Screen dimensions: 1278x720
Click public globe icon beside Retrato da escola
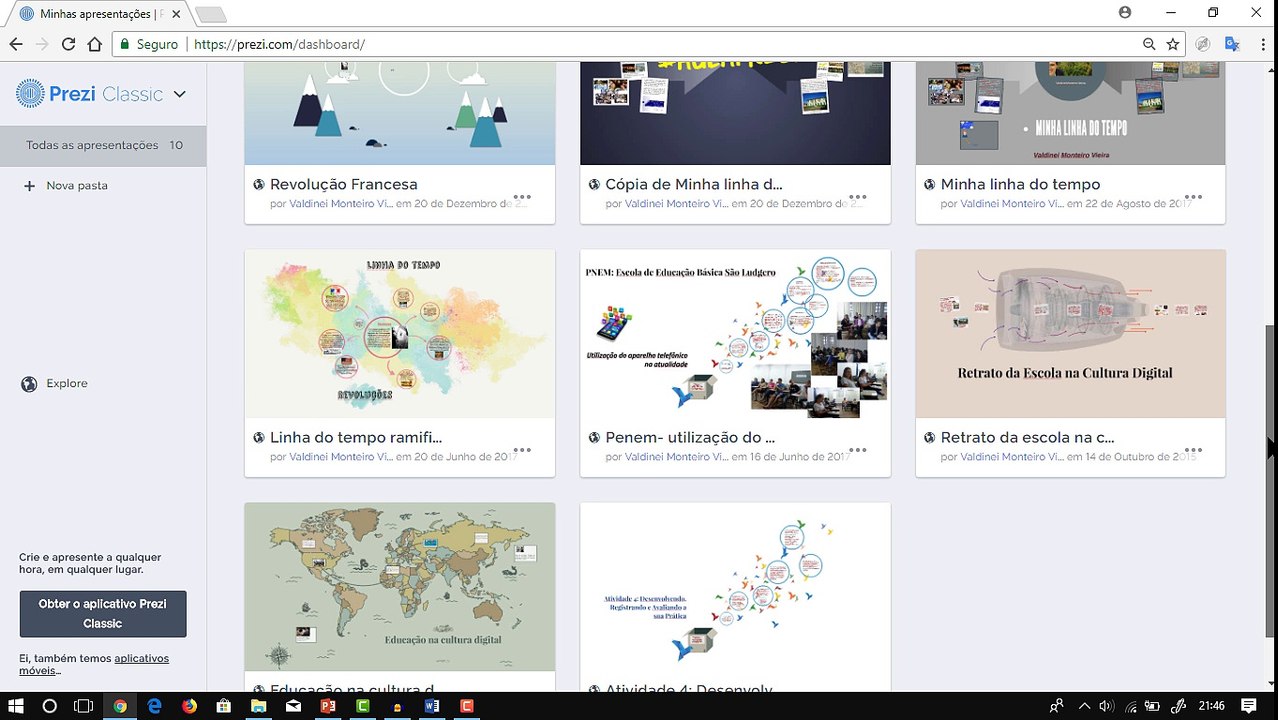click(930, 437)
